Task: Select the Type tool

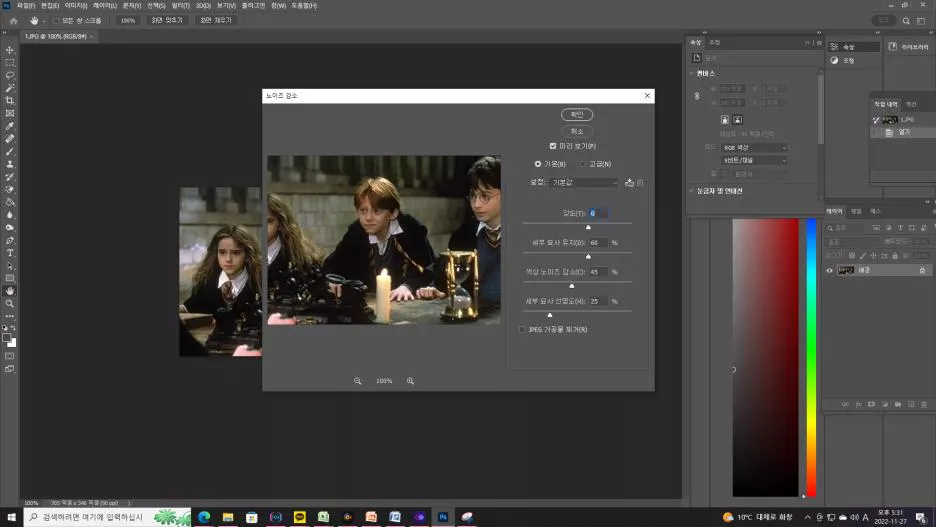Action: pos(10,253)
